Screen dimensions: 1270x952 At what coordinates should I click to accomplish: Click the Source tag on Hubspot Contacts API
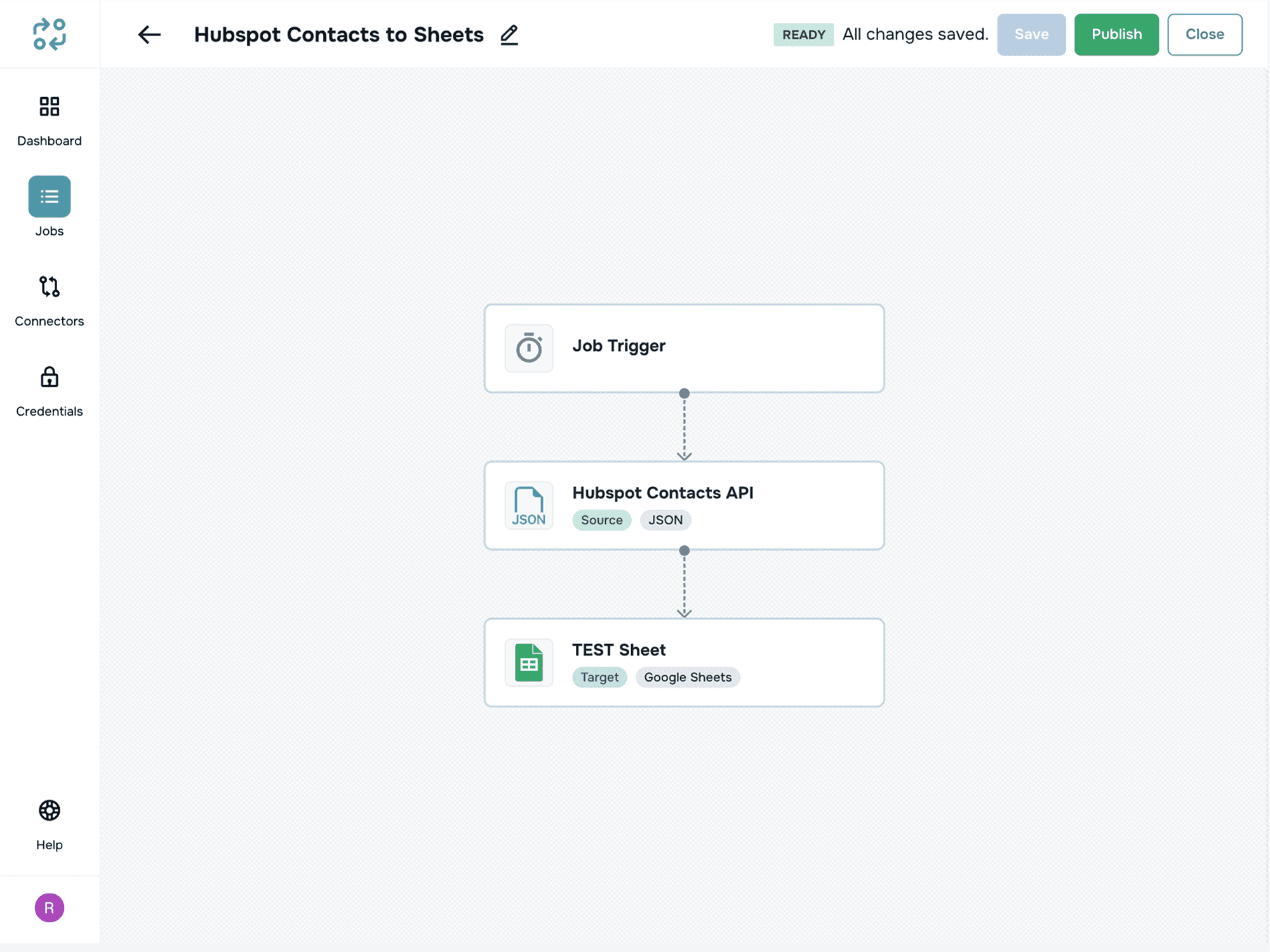pyautogui.click(x=600, y=519)
